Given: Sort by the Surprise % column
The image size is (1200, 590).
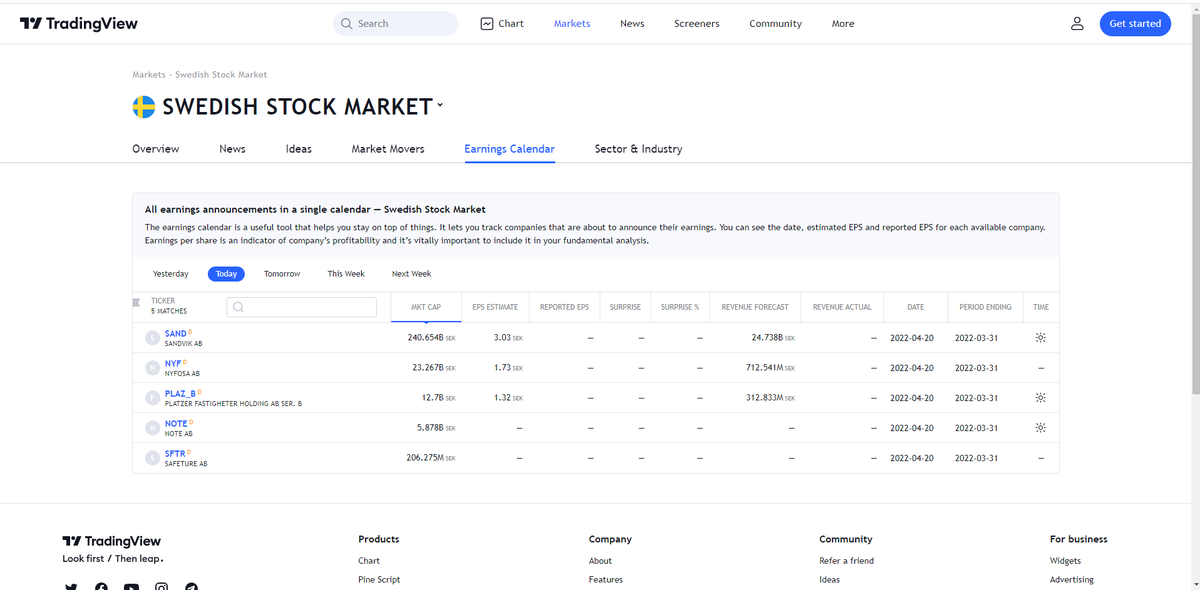Looking at the screenshot, I should pyautogui.click(x=680, y=307).
